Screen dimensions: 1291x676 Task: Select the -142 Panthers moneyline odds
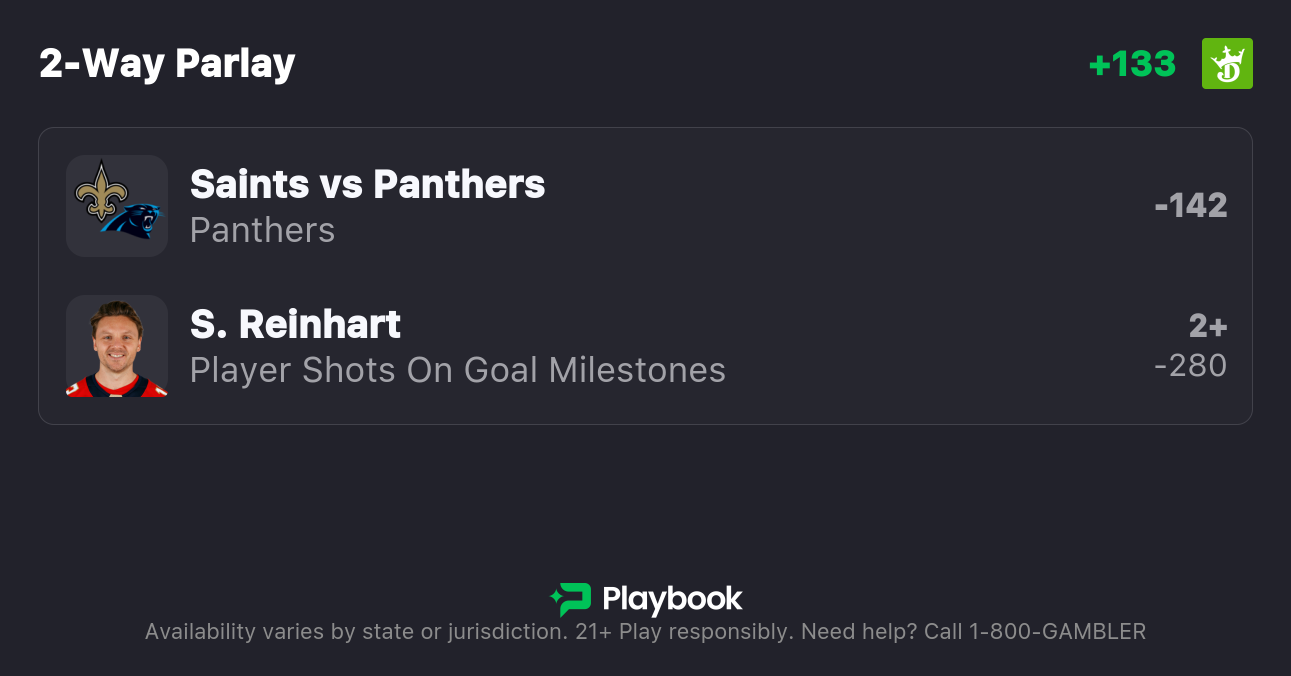[1190, 206]
